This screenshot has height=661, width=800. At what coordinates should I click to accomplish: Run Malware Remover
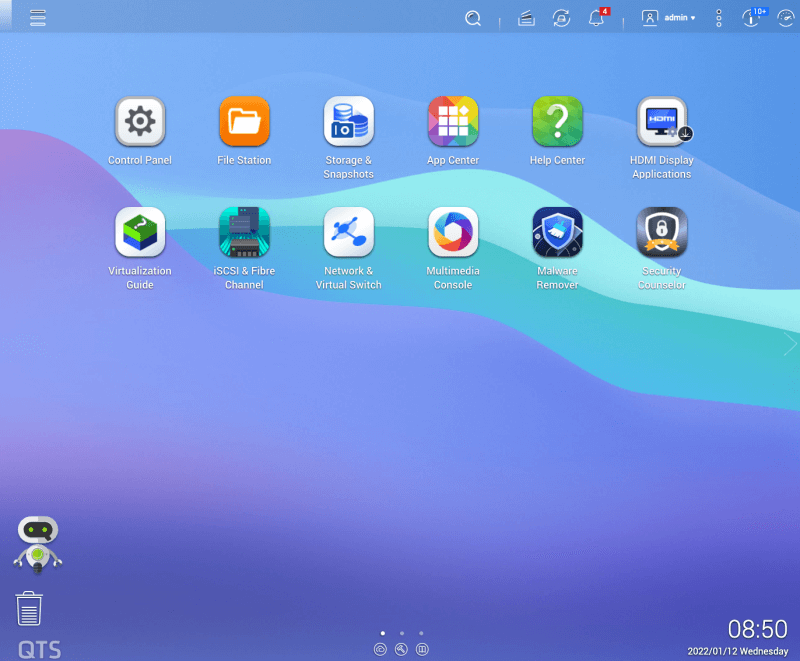(x=557, y=232)
